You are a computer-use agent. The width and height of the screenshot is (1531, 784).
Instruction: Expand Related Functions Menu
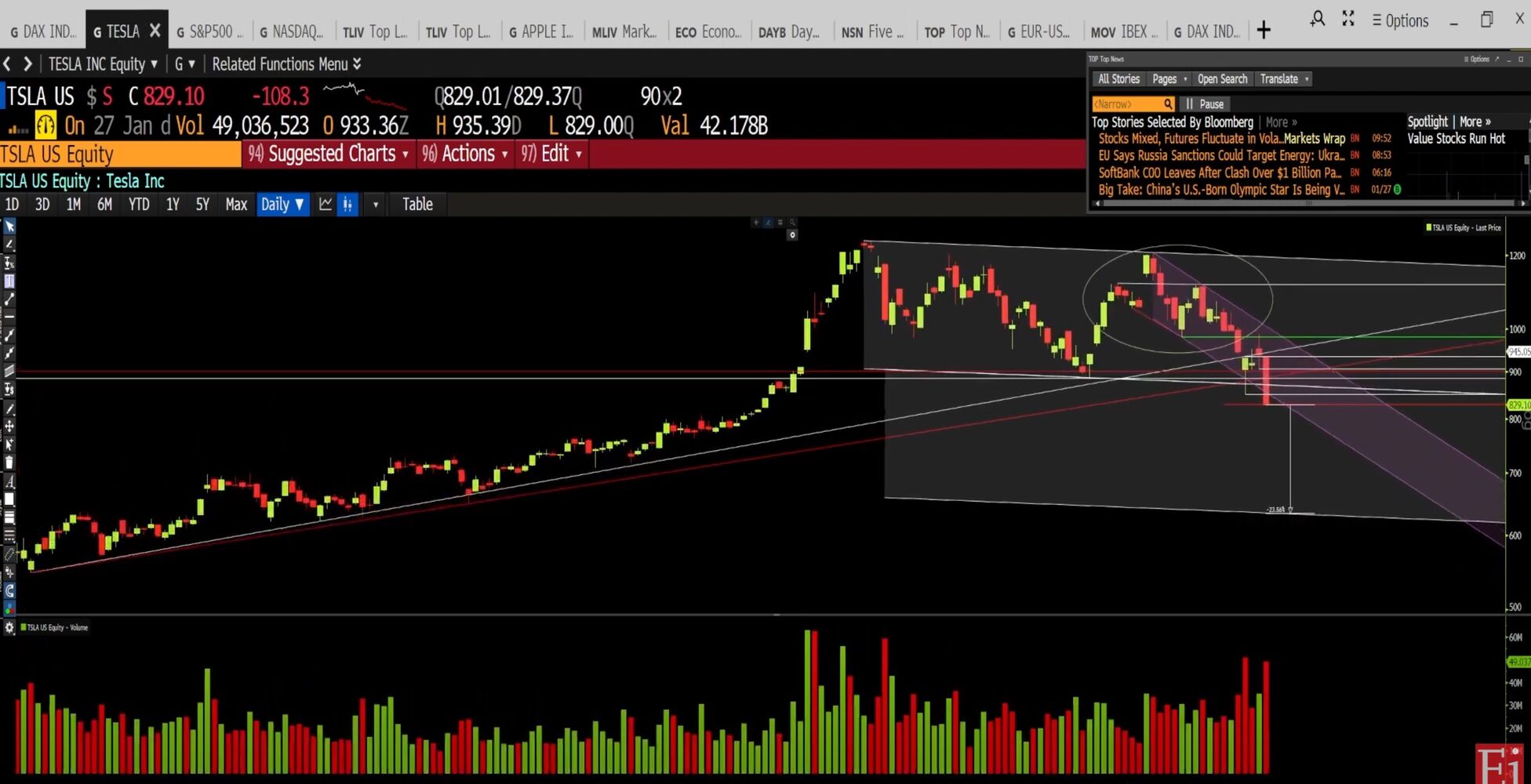[x=286, y=64]
